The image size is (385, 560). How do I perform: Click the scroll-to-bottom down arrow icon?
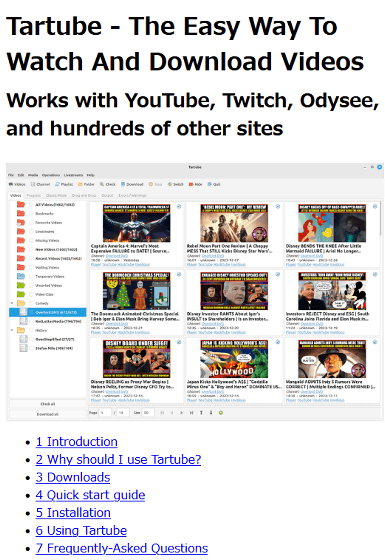click(211, 413)
